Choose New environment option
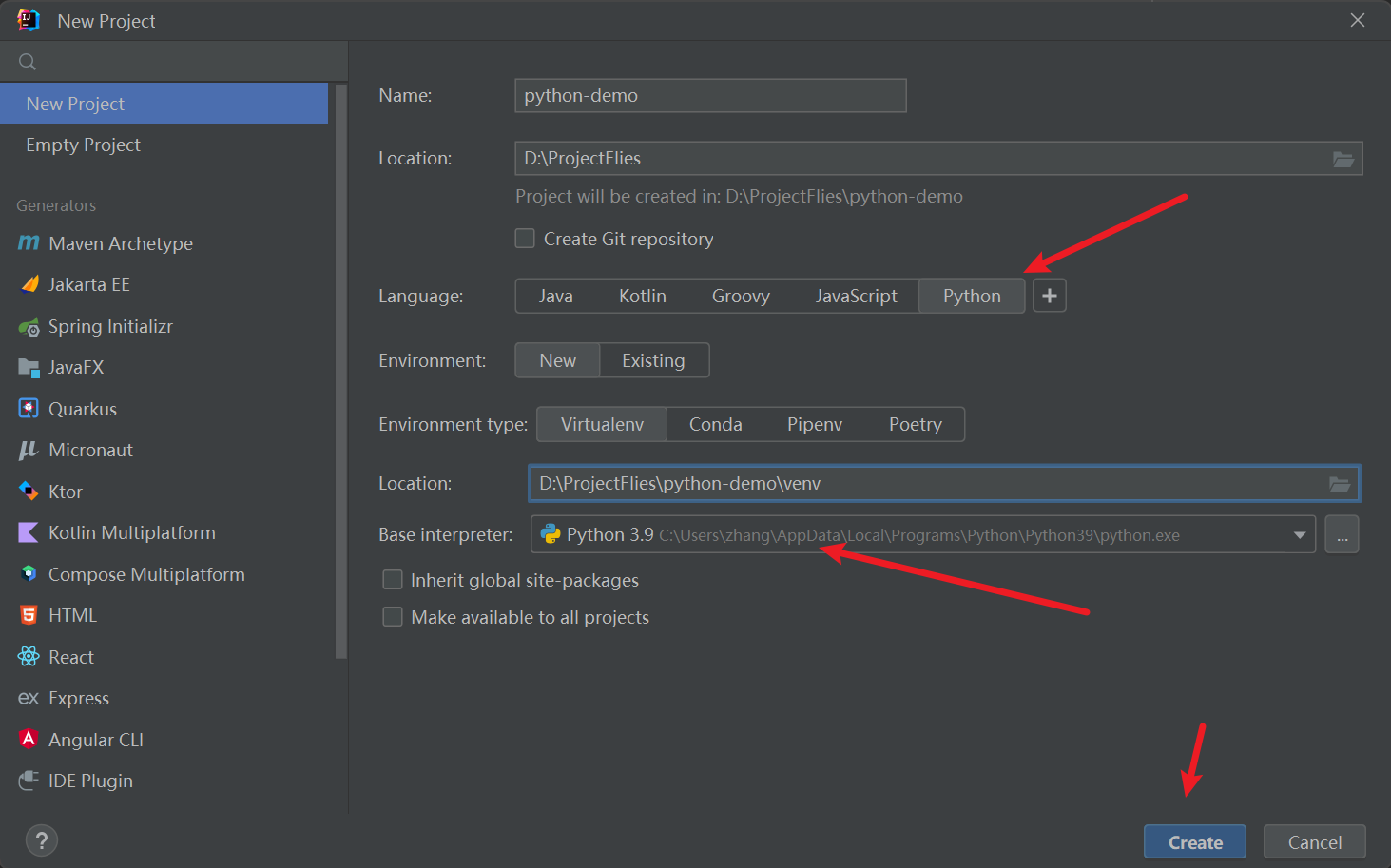Image resolution: width=1391 pixels, height=868 pixels. click(557, 360)
